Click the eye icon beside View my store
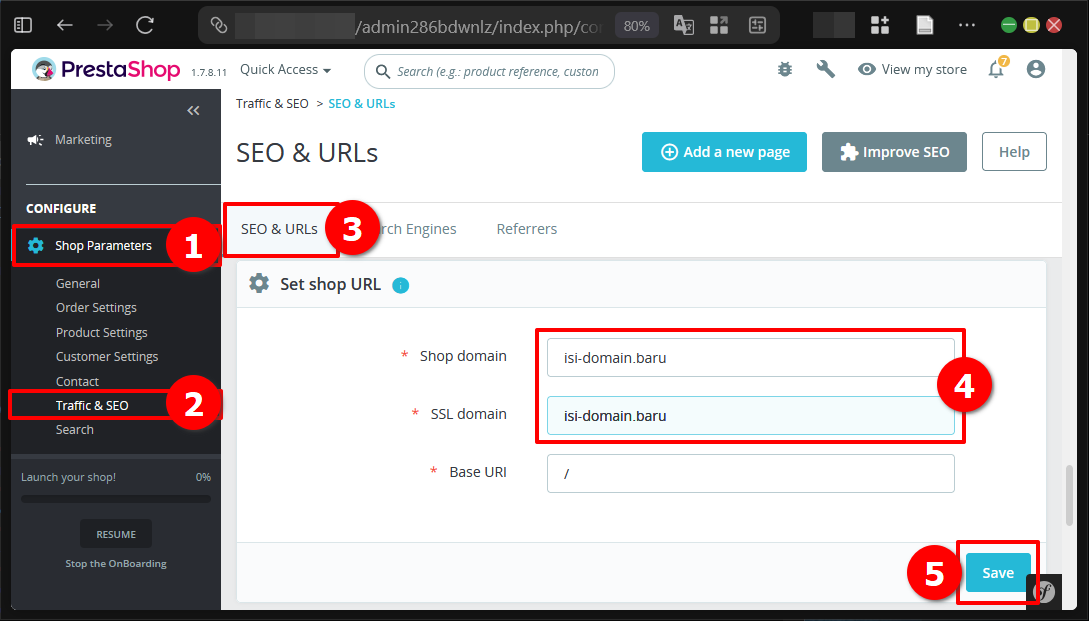The width and height of the screenshot is (1089, 621). [866, 69]
